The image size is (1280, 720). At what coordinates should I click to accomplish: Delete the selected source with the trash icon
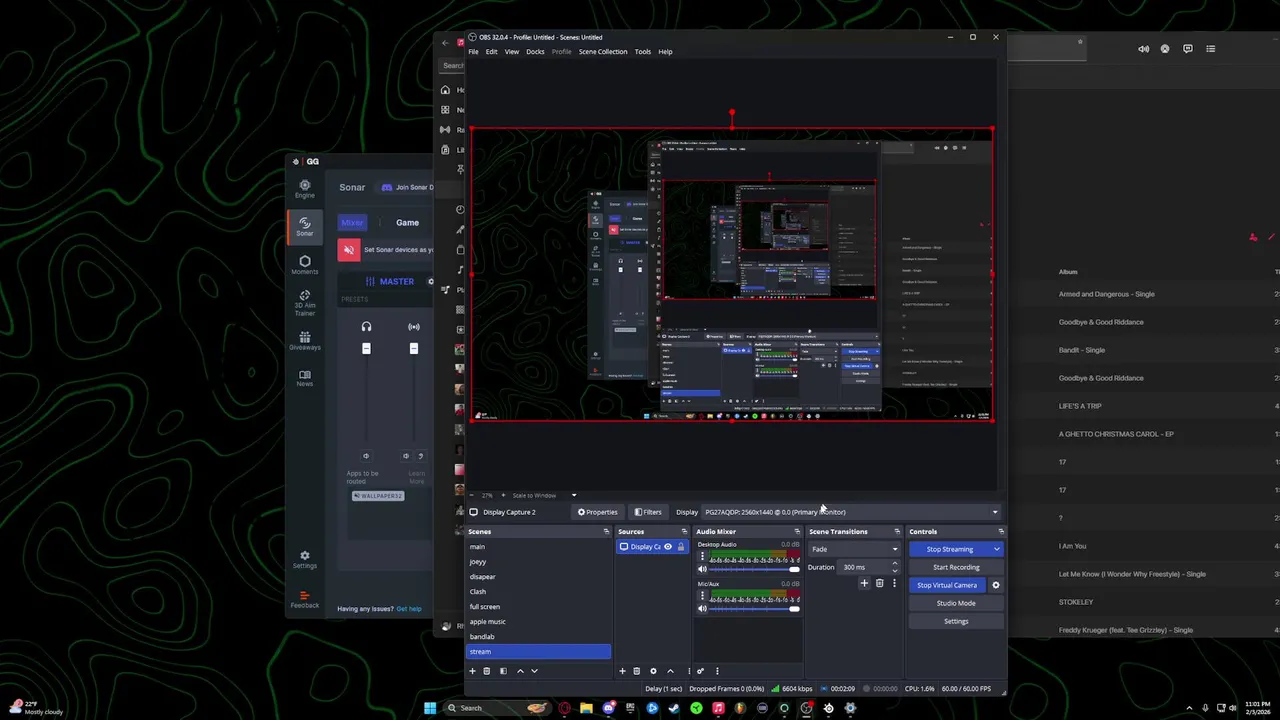(636, 671)
